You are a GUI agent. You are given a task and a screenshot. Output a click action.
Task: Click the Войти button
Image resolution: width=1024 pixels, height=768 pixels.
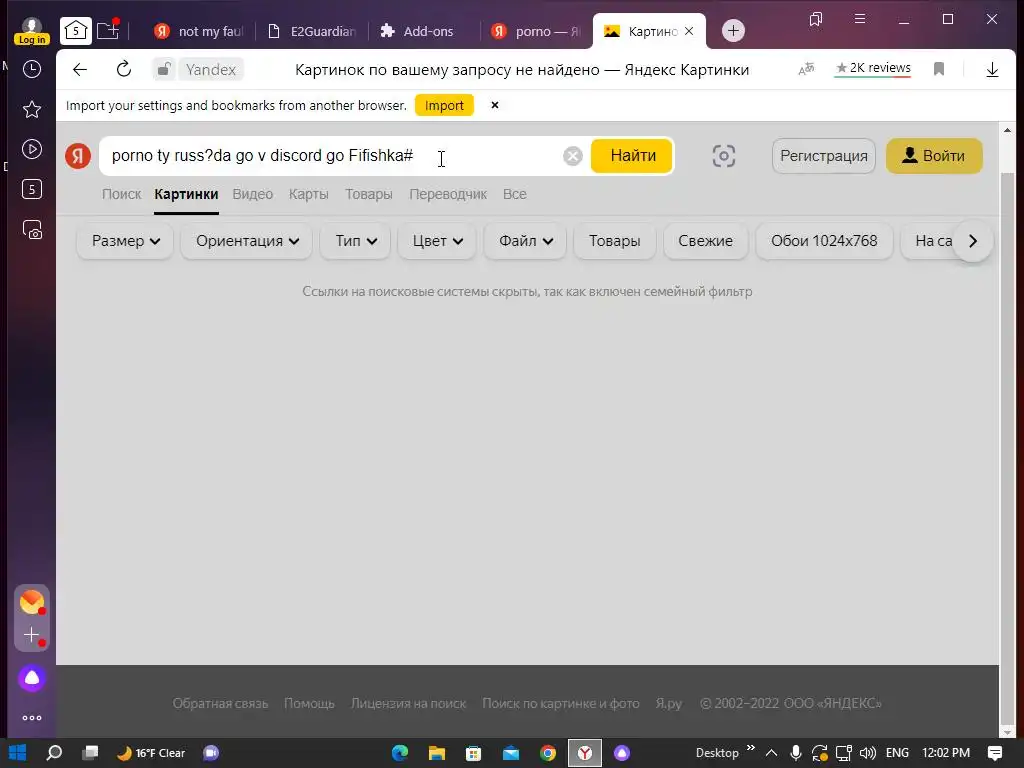[934, 156]
